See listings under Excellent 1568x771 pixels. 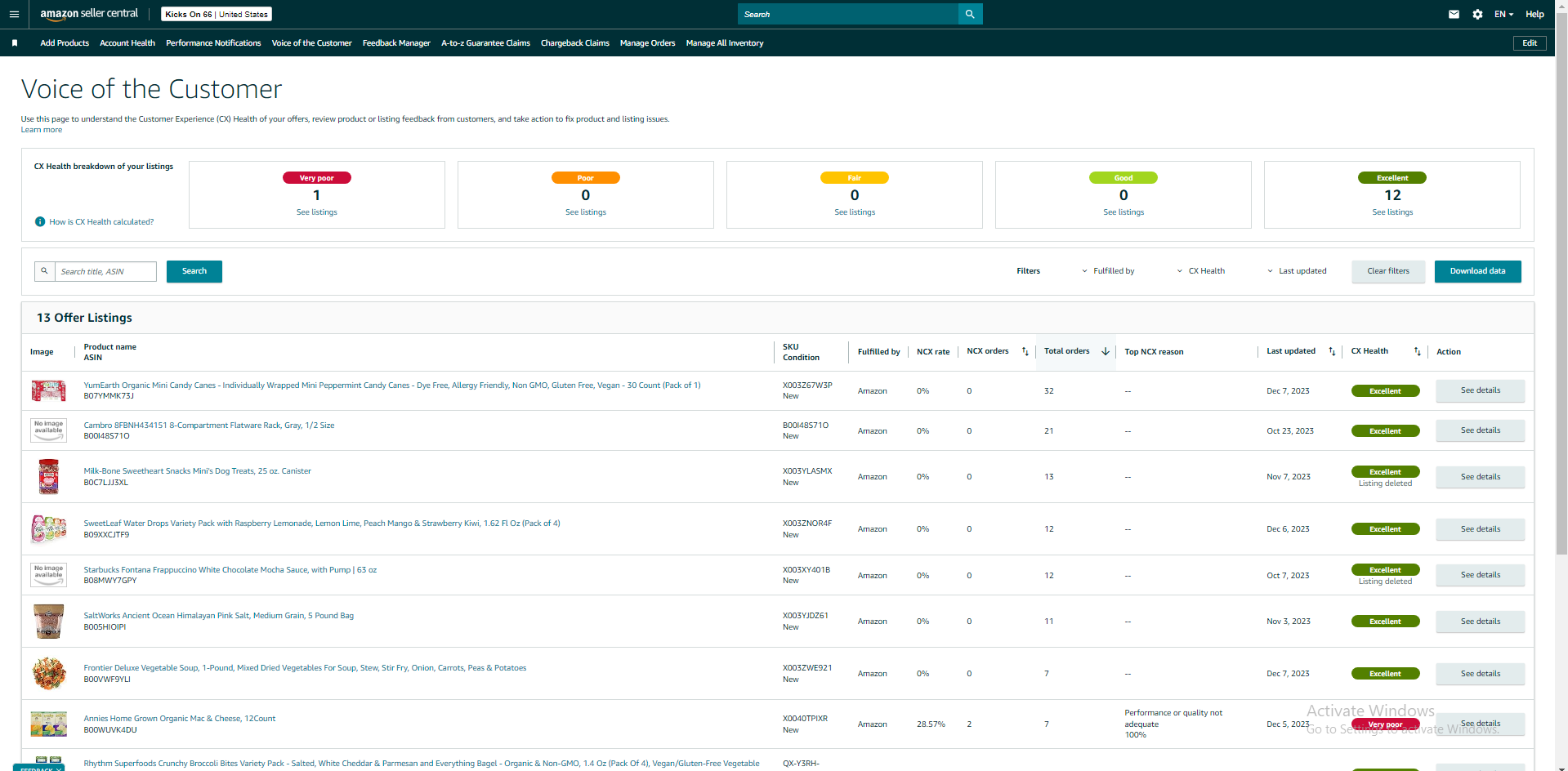pos(1392,212)
